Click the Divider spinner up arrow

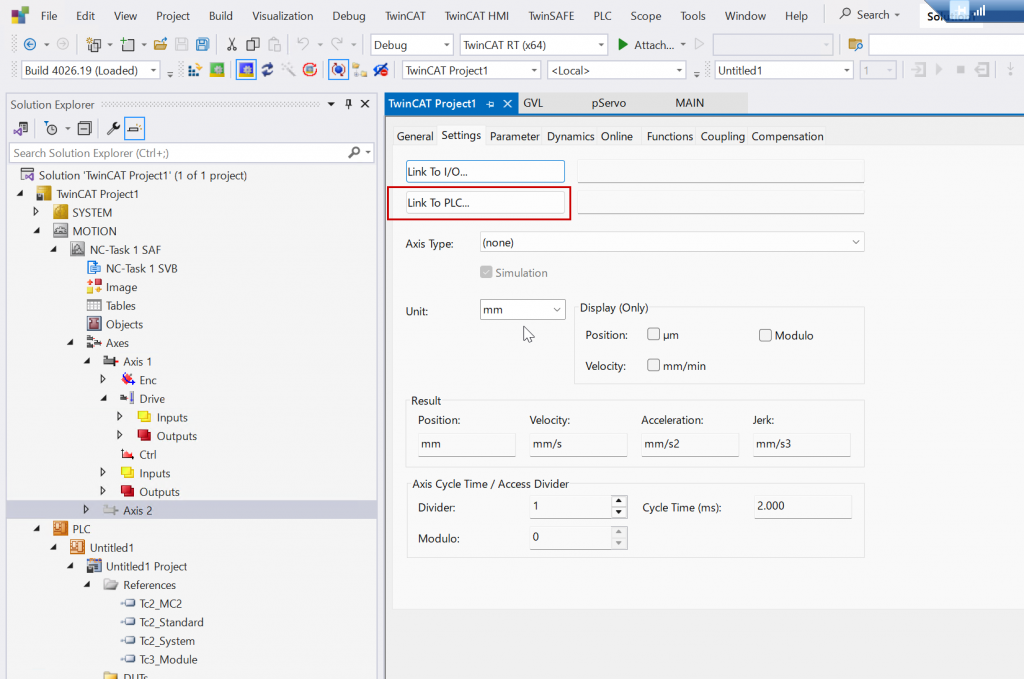coord(619,501)
